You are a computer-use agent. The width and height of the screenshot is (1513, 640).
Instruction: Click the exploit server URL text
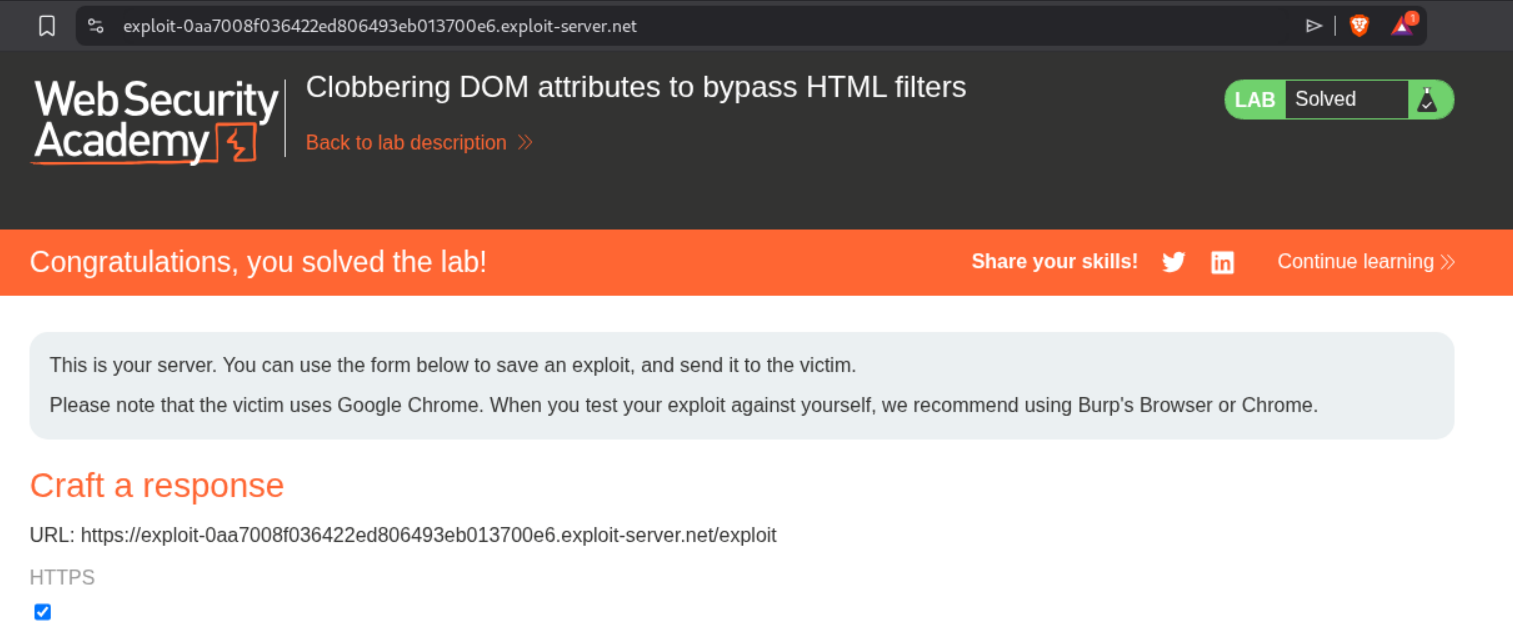pyautogui.click(x=428, y=535)
